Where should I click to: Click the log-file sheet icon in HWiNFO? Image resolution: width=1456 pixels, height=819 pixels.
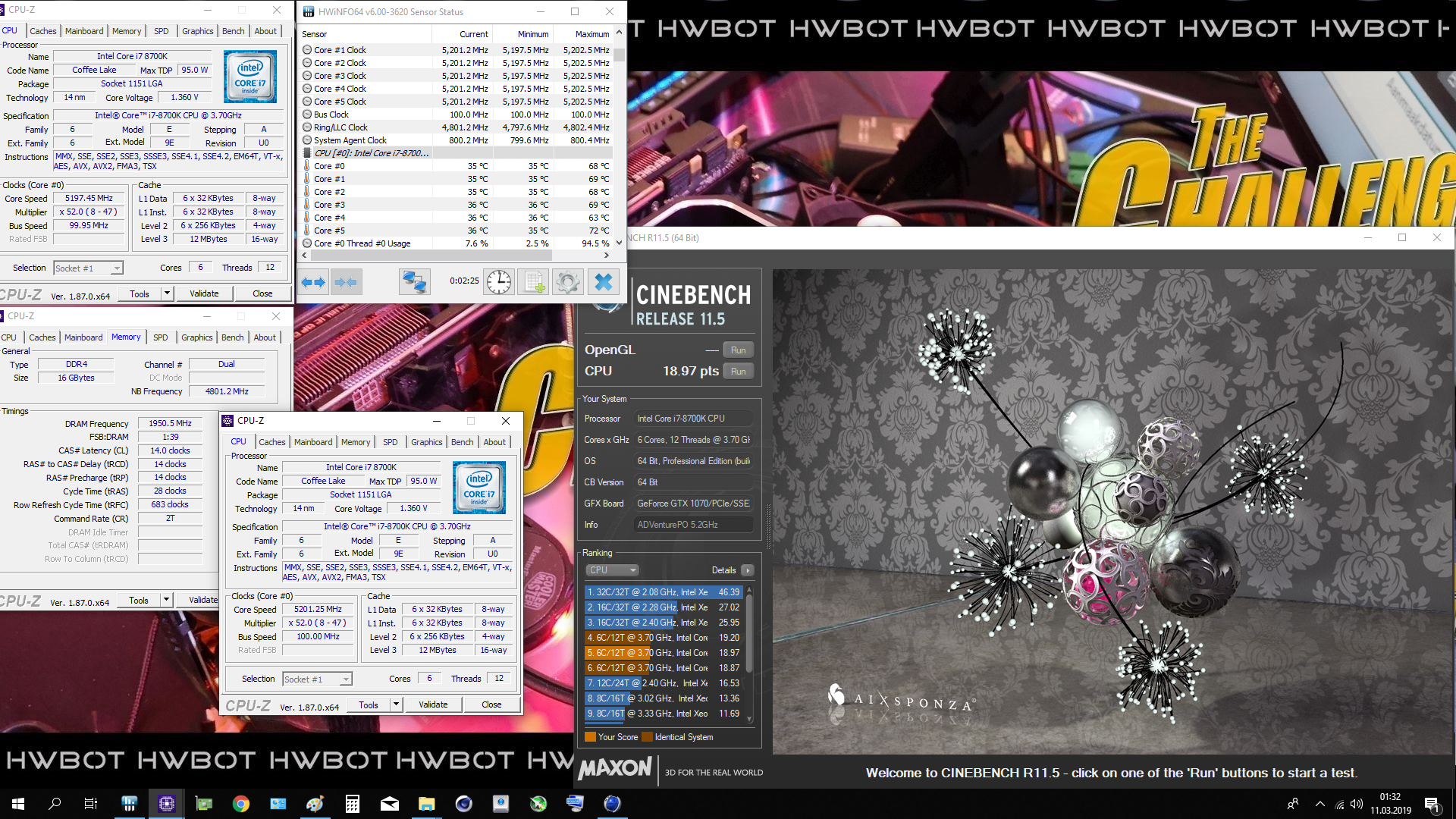tap(533, 282)
